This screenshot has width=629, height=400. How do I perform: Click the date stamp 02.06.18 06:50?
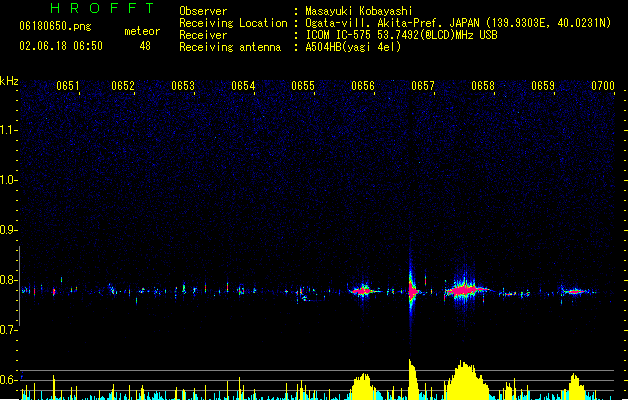[x=61, y=46]
